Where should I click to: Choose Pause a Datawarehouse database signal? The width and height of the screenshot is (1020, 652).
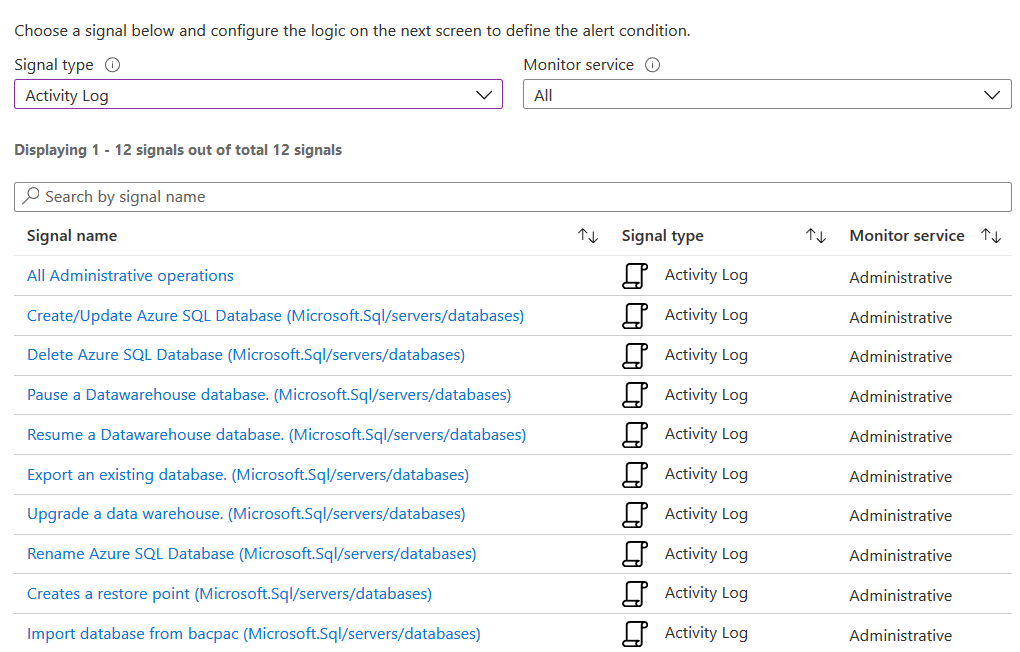click(x=268, y=395)
